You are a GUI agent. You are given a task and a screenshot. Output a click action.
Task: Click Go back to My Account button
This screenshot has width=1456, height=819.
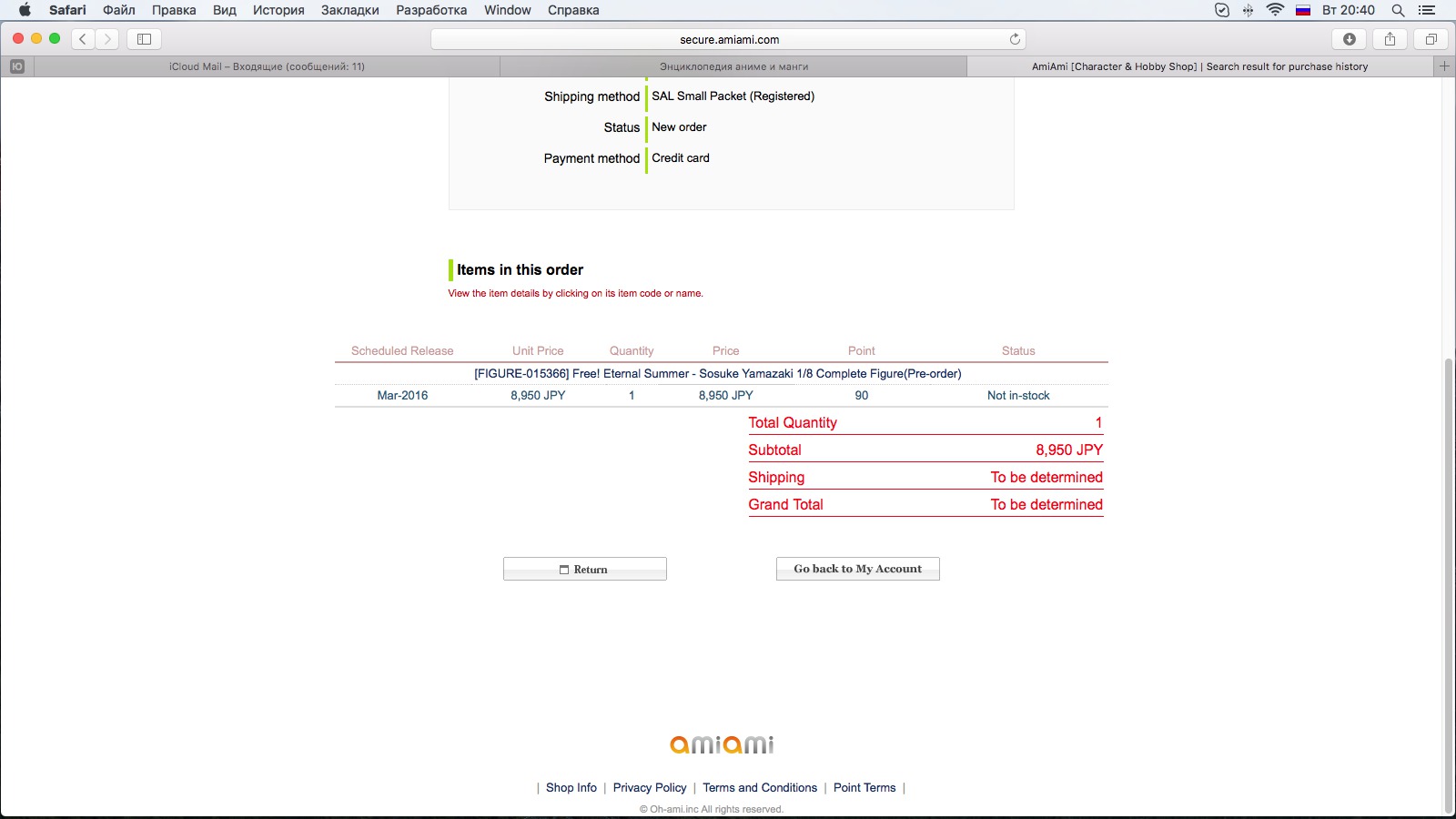click(x=857, y=569)
